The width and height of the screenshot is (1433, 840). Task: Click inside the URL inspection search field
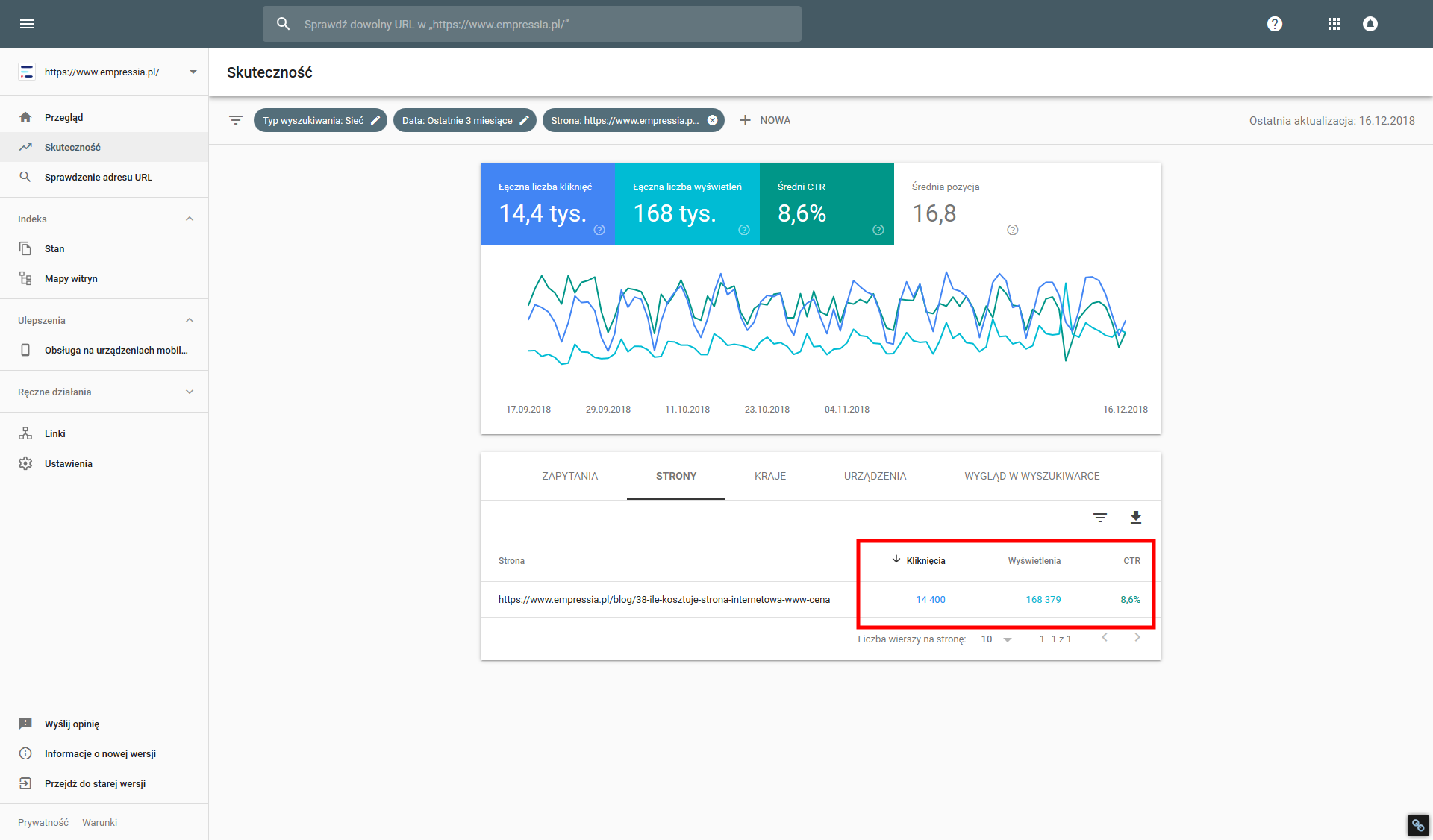click(532, 24)
